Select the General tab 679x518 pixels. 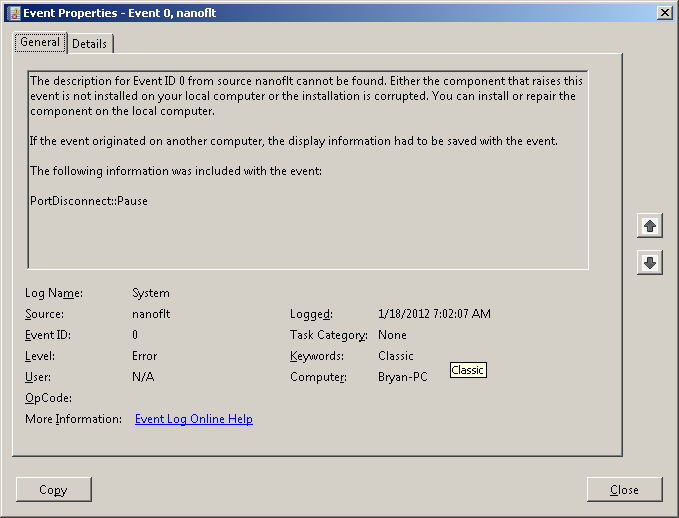[40, 43]
